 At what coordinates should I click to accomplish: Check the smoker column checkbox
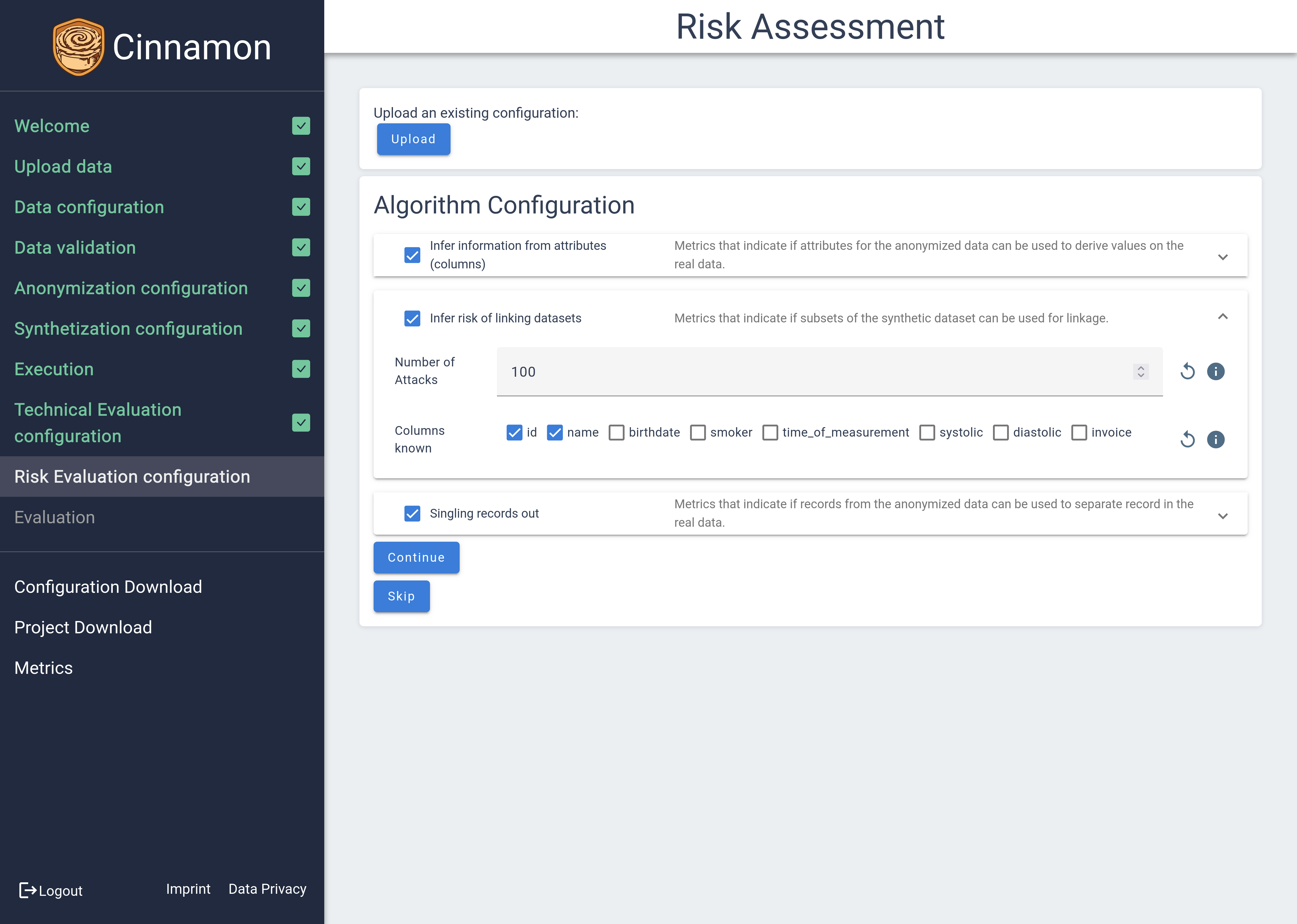(698, 432)
